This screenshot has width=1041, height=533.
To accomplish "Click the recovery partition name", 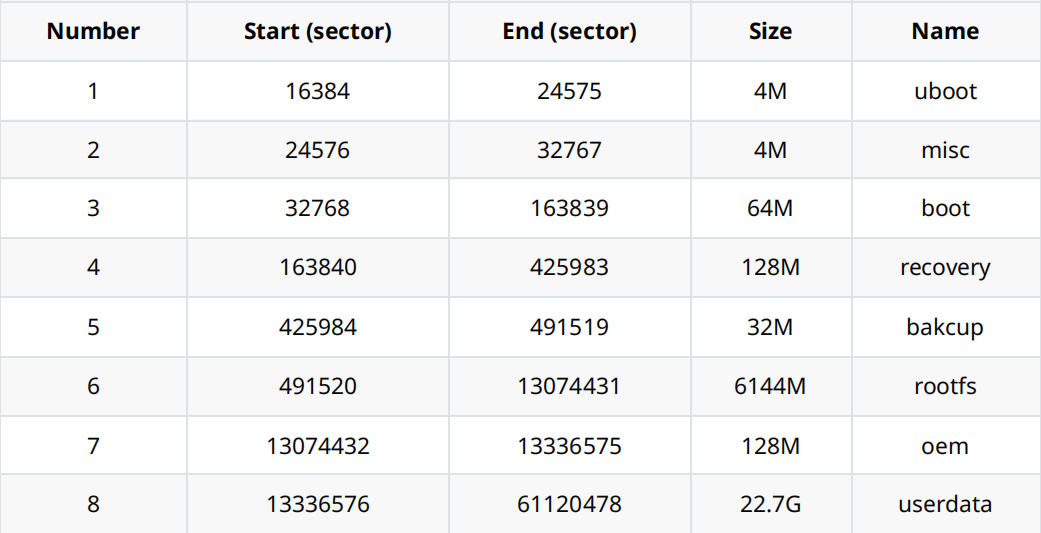I will pos(945,267).
